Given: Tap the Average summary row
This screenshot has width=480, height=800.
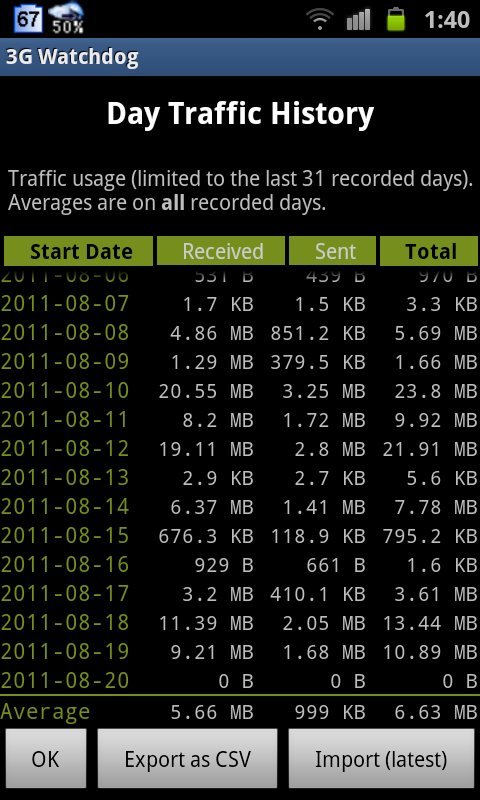Looking at the screenshot, I should (240, 711).
